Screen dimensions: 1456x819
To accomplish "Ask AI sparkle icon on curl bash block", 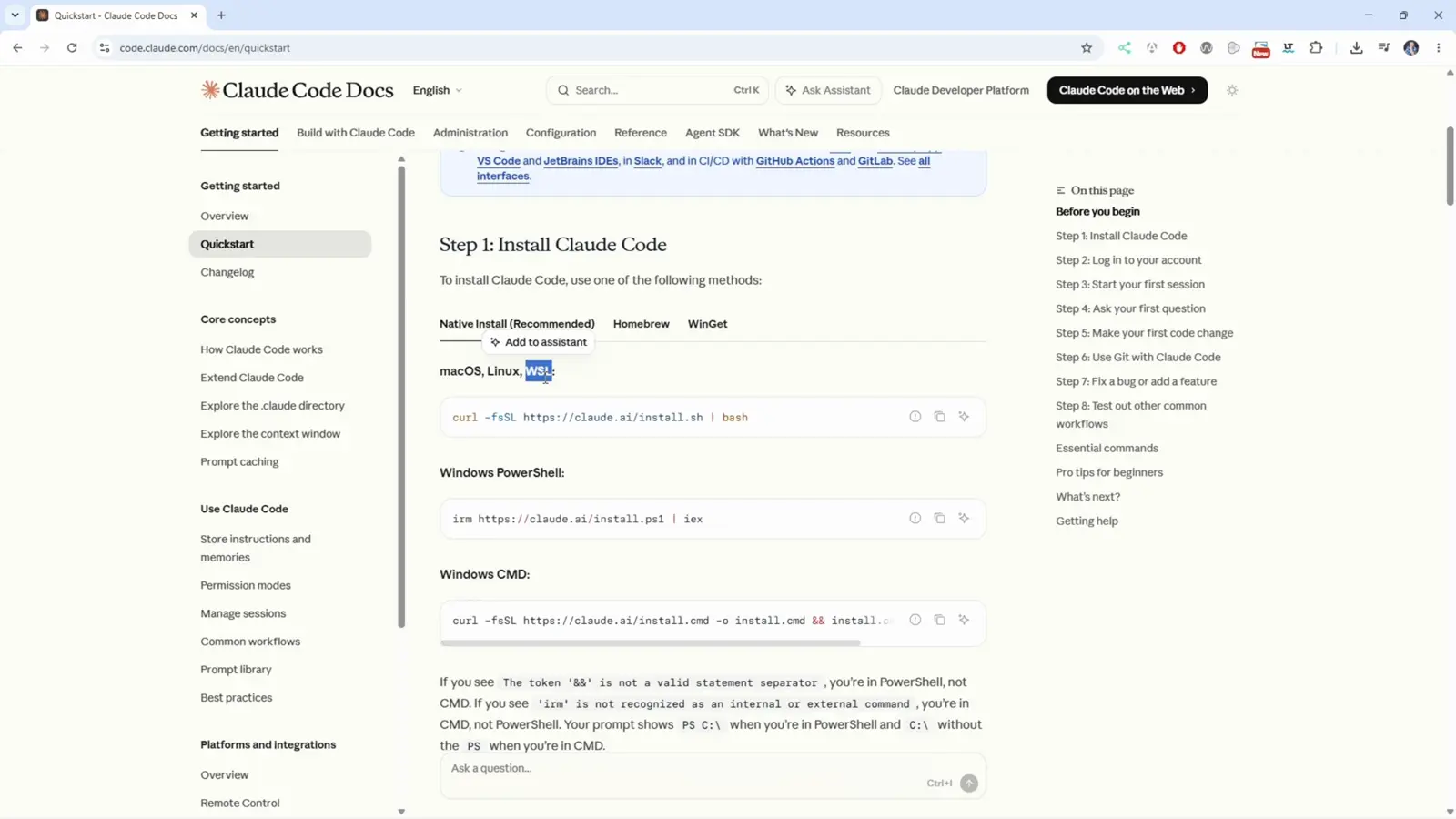I will (x=964, y=417).
